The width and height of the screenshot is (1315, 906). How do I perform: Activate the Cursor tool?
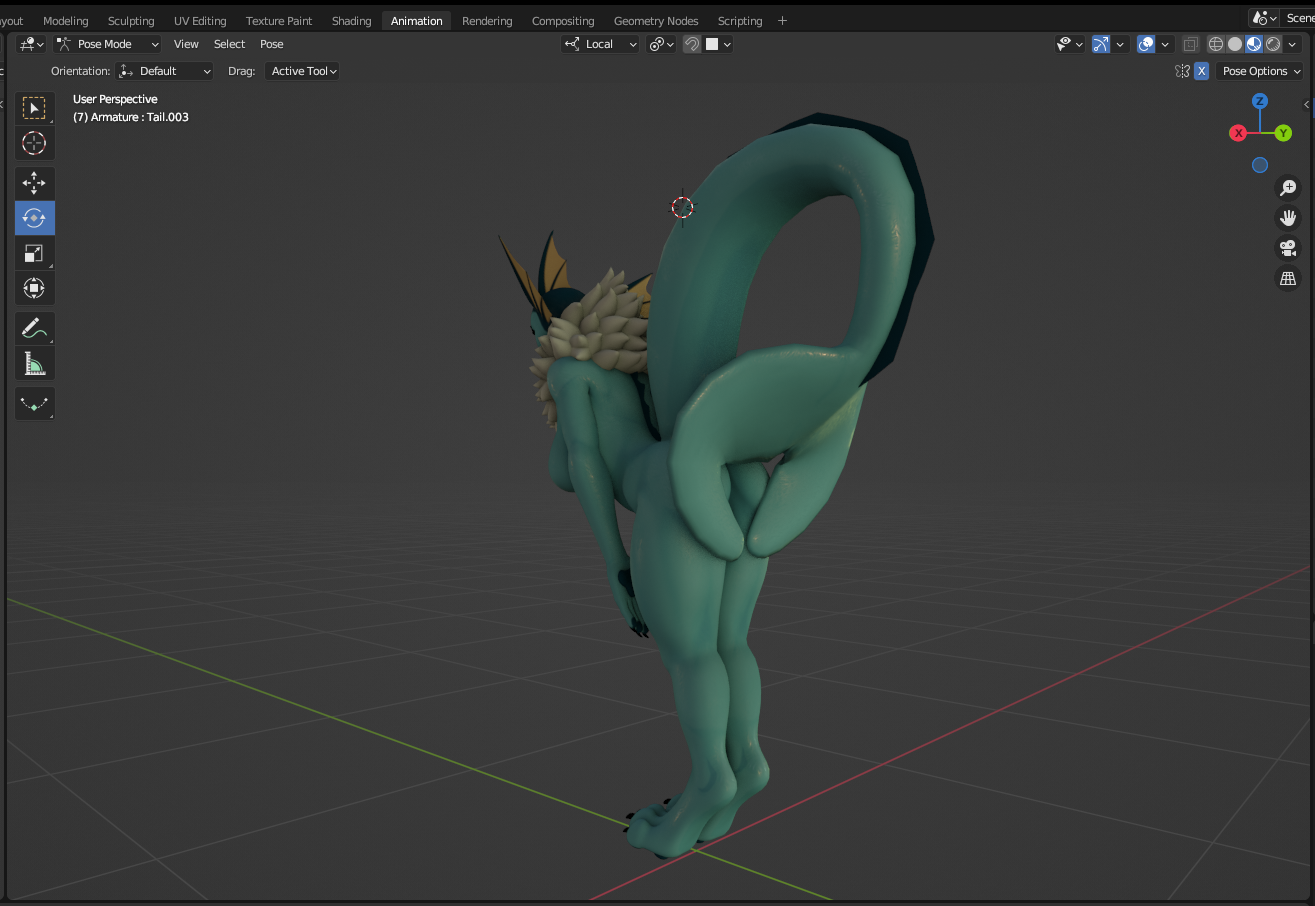point(34,143)
